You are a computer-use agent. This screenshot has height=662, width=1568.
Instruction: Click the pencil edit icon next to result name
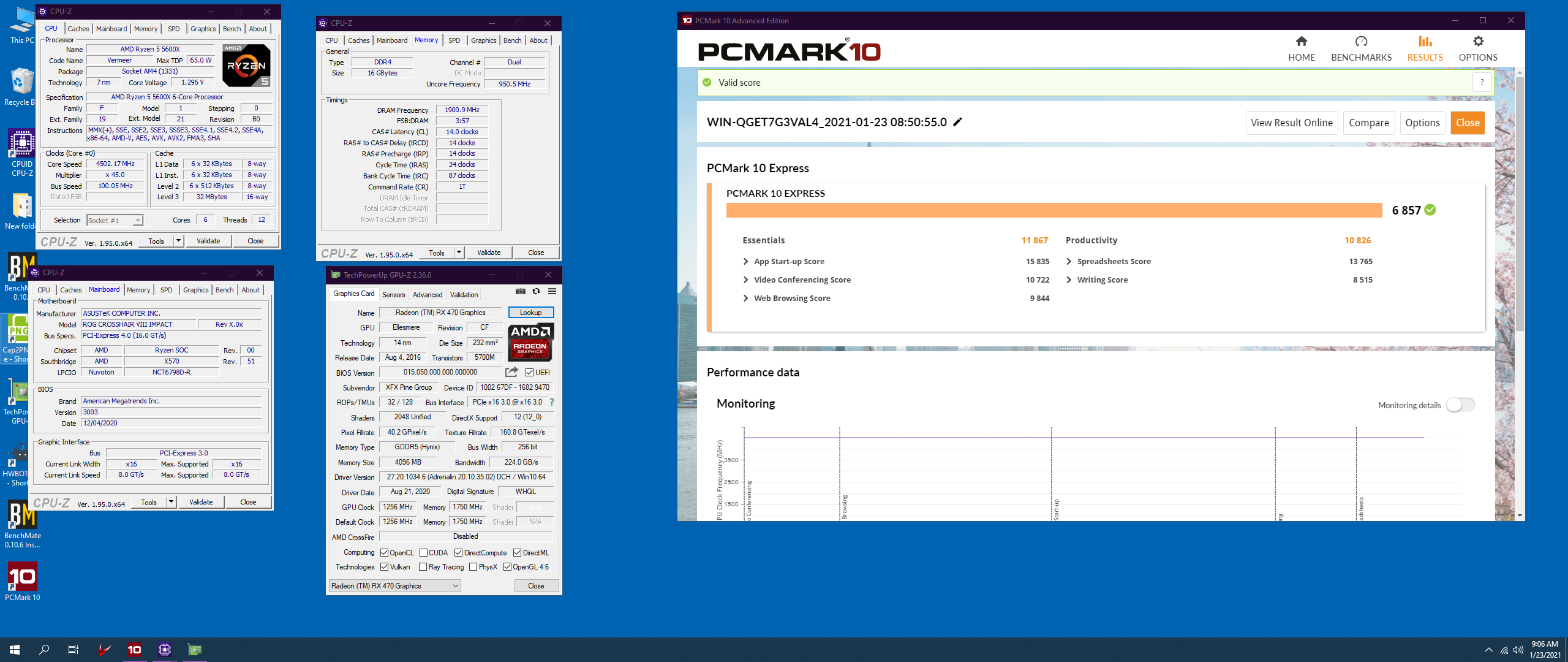(958, 122)
